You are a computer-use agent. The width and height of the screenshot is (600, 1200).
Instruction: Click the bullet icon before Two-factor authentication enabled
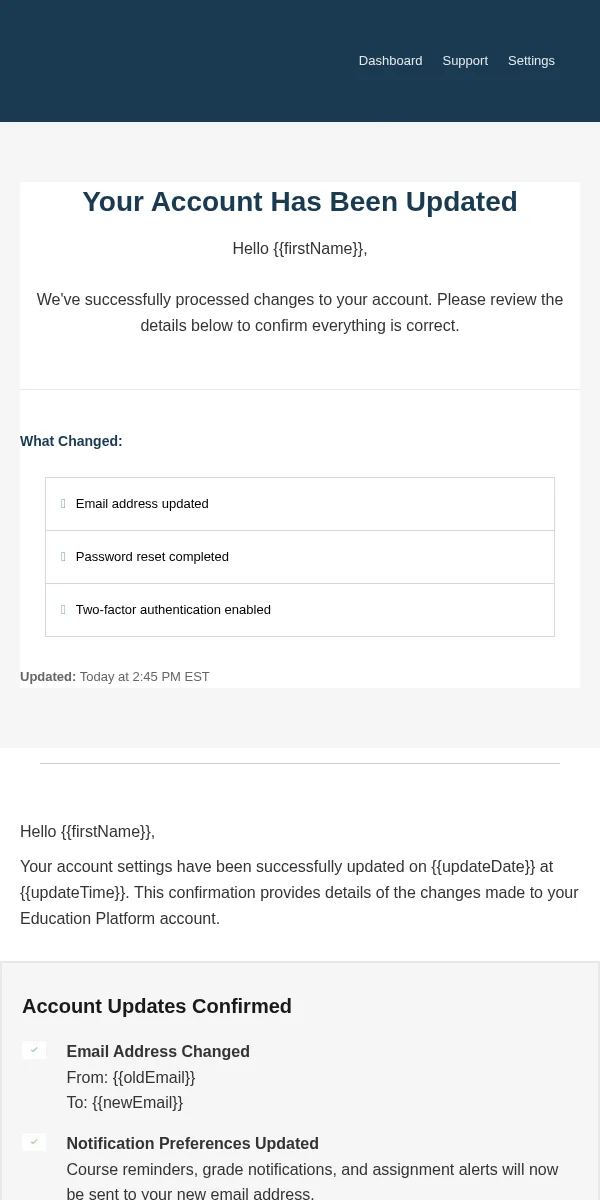(x=63, y=610)
